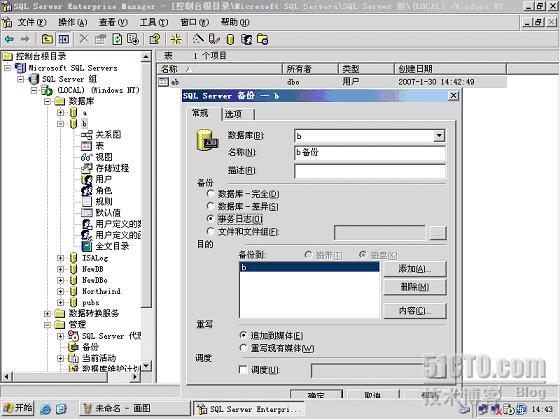The image size is (560, 420).
Task: Click the New star toolbar icon
Action: point(176,39)
